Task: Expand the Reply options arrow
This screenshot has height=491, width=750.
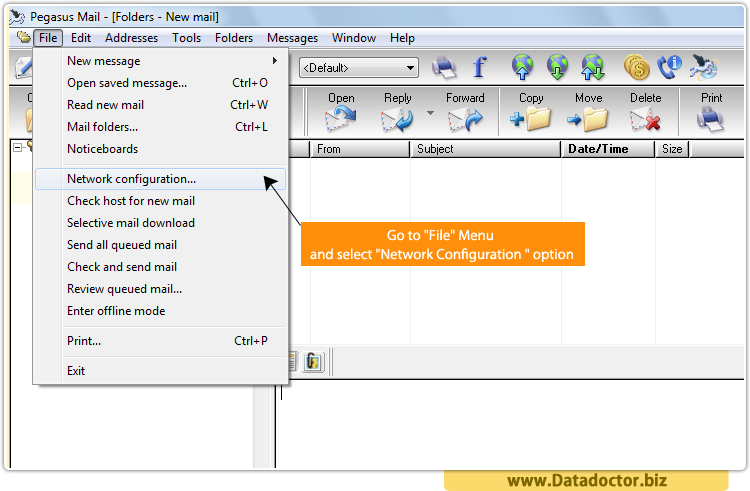Action: coord(430,113)
